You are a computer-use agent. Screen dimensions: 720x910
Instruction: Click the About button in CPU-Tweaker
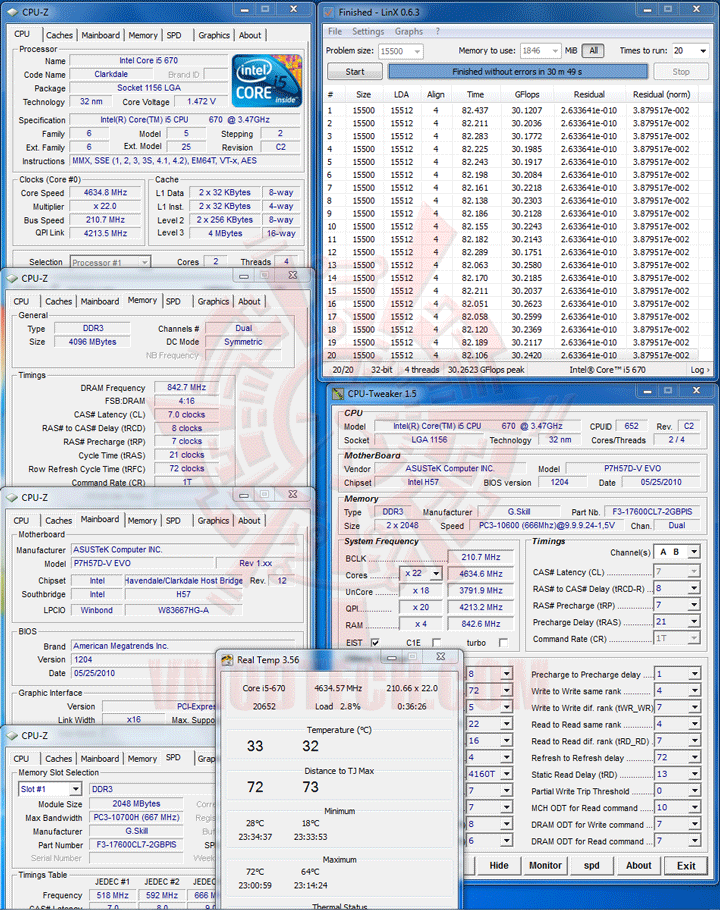638,865
